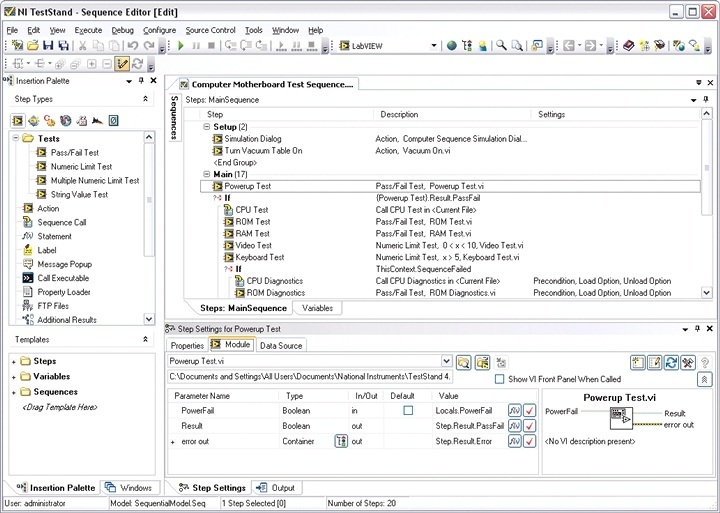Viewport: 720px width, 513px height.
Task: Click the Save icon in the toolbar
Action: (x=46, y=46)
